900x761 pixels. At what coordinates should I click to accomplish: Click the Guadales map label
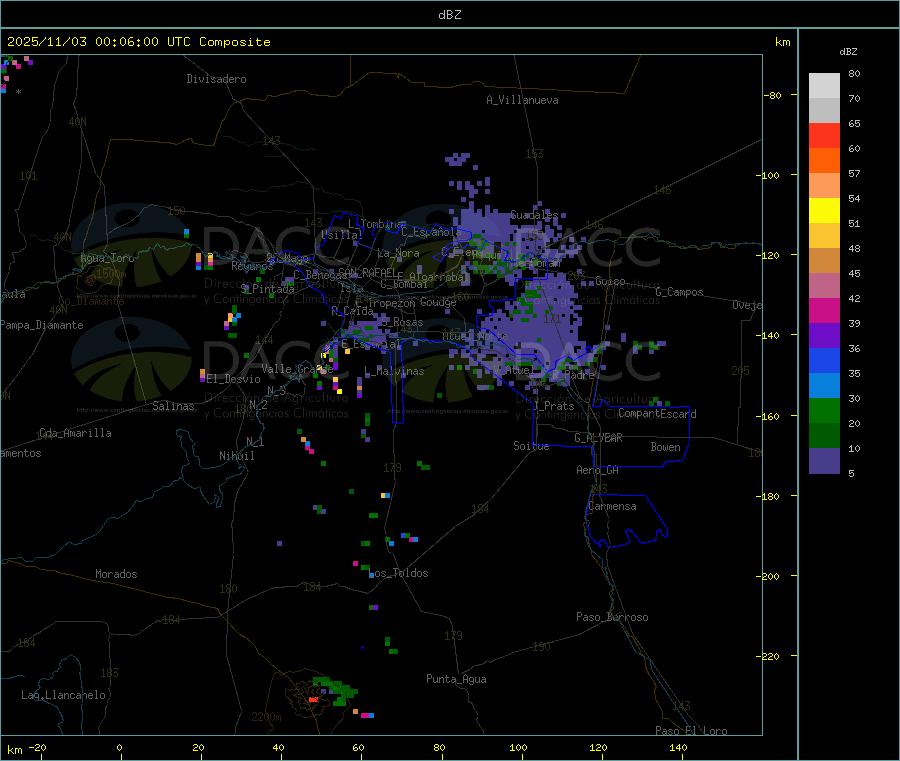[534, 215]
